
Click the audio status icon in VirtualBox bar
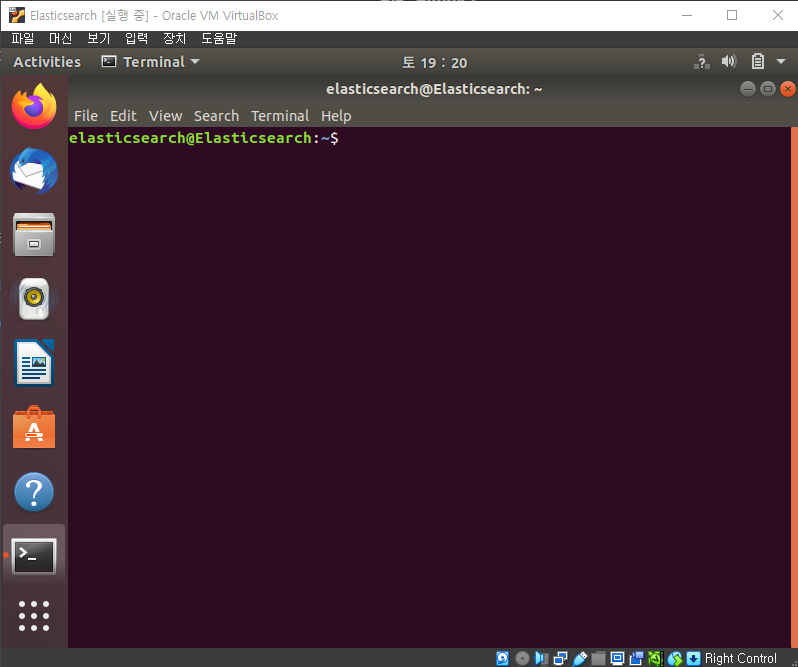coord(542,658)
